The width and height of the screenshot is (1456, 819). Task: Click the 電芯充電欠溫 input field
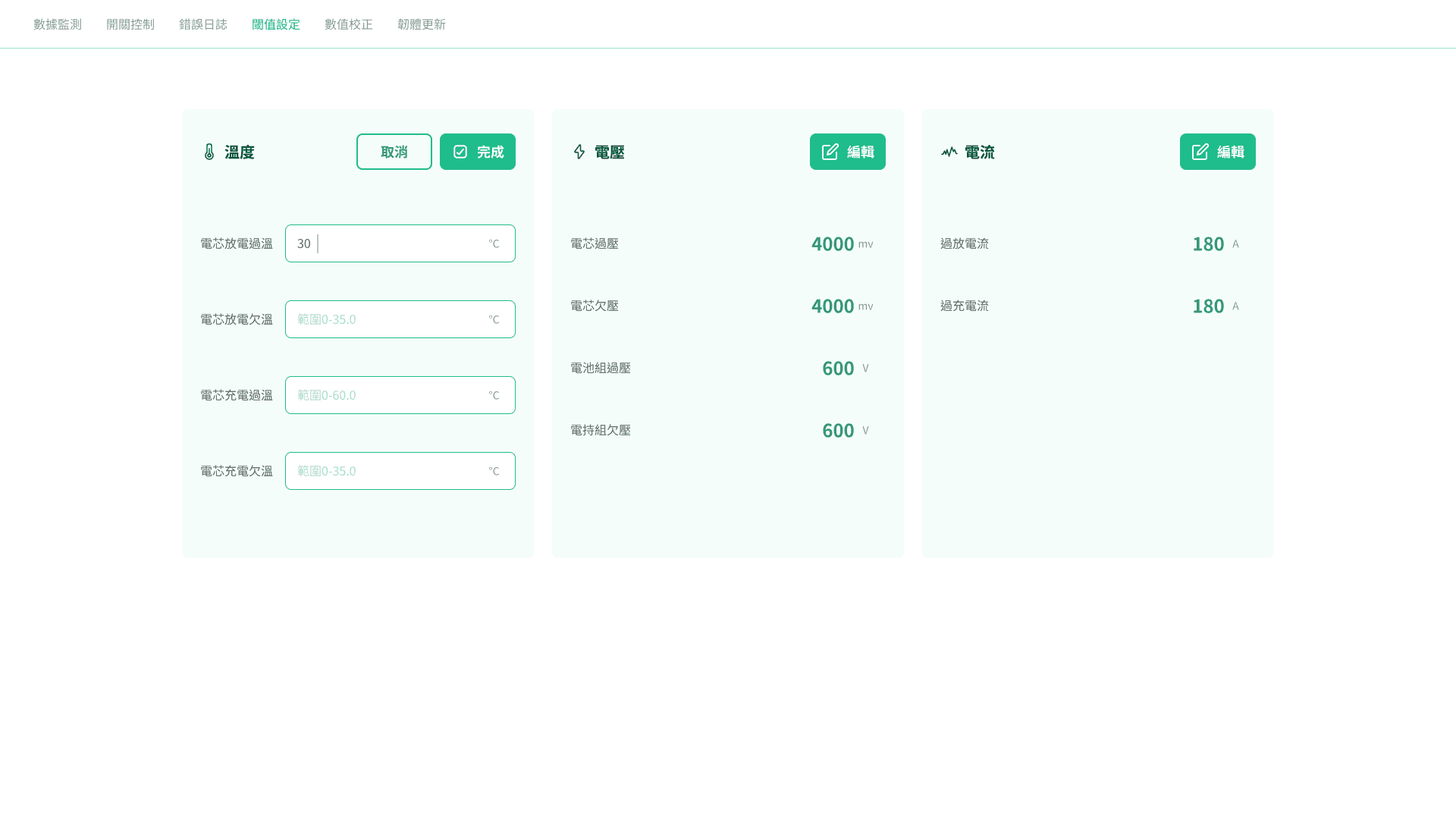(400, 470)
